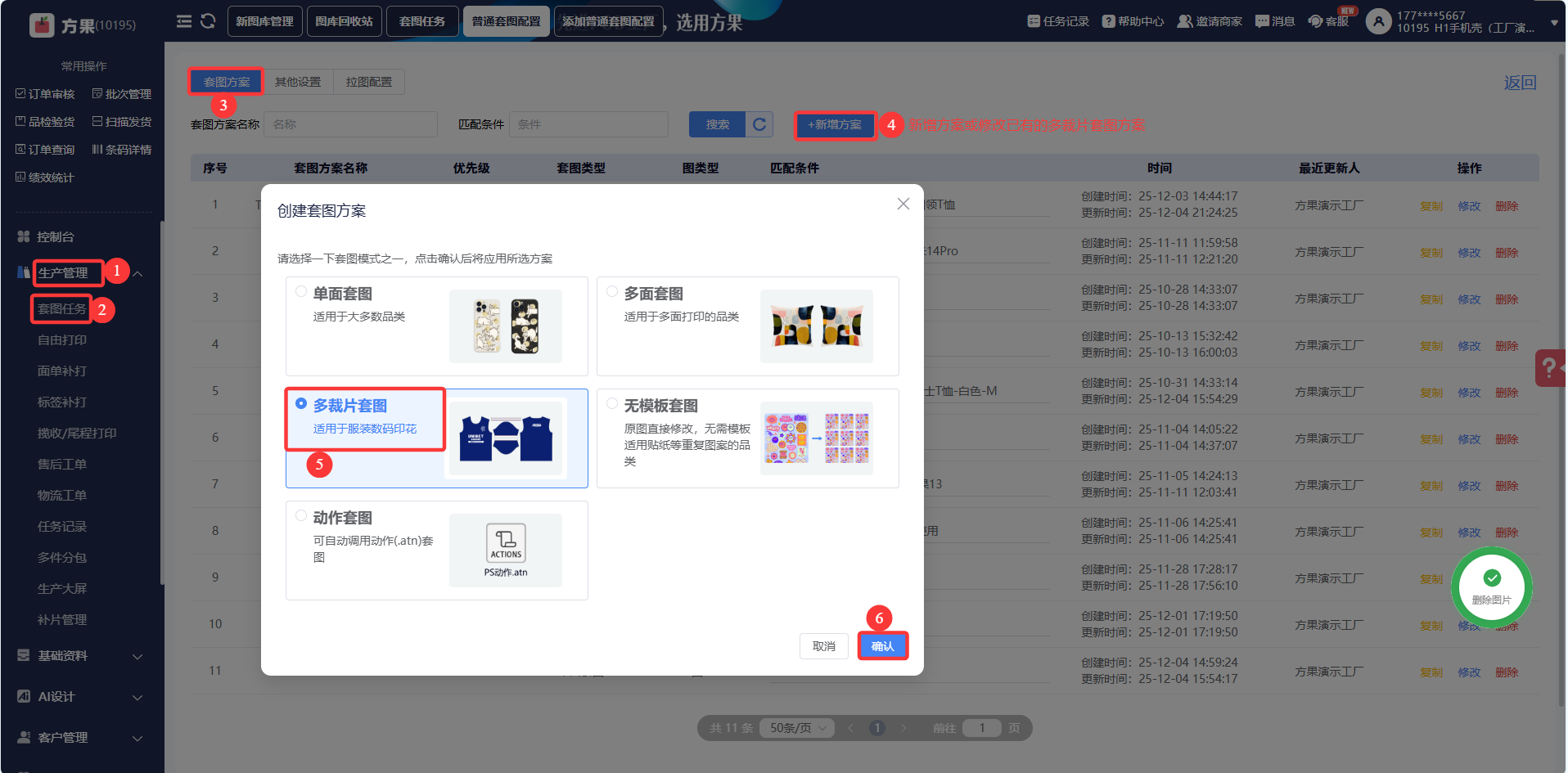Switch to the 普通套图配置 tab

[506, 21]
